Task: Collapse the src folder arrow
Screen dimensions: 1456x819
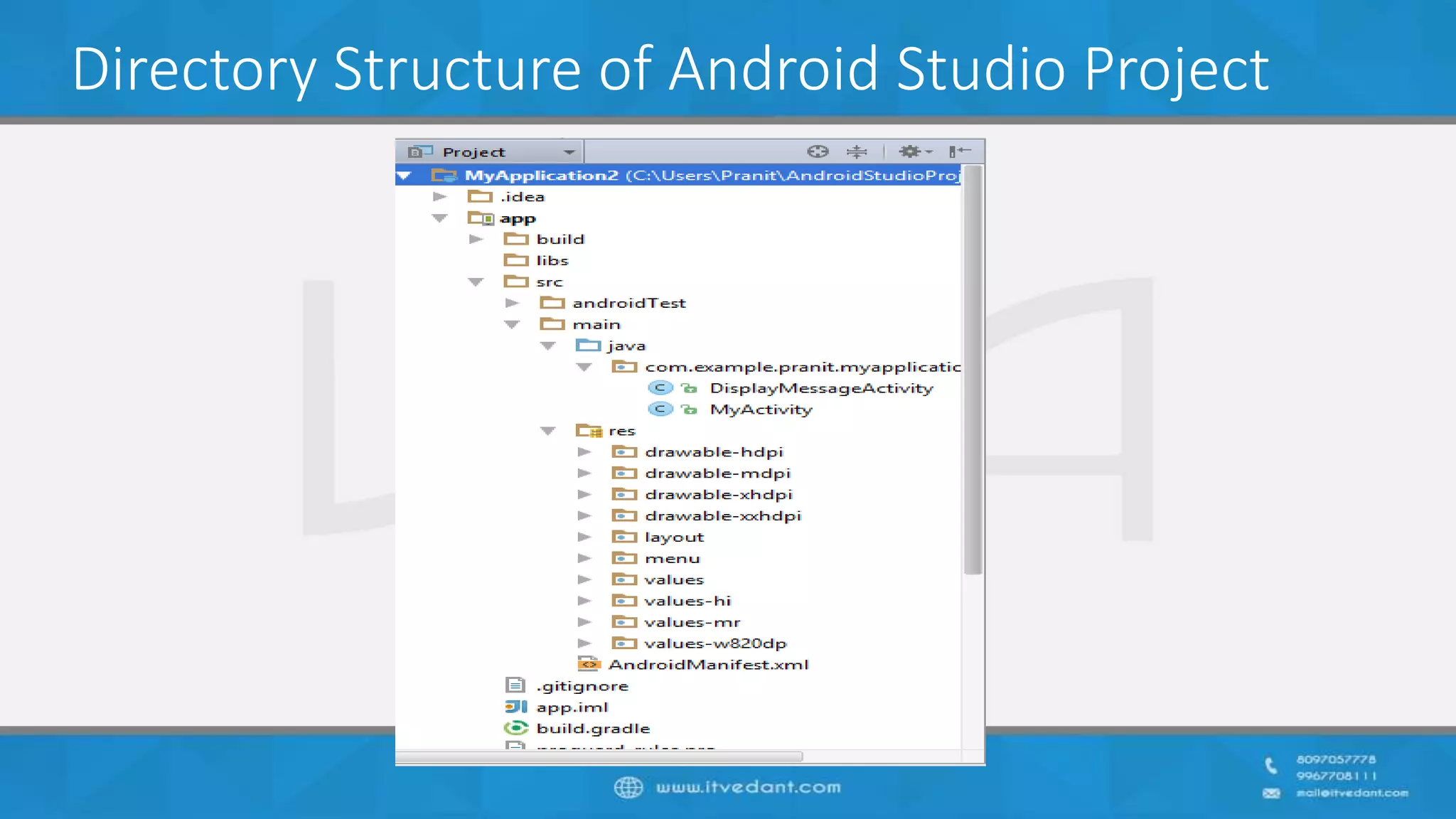Action: click(x=476, y=282)
